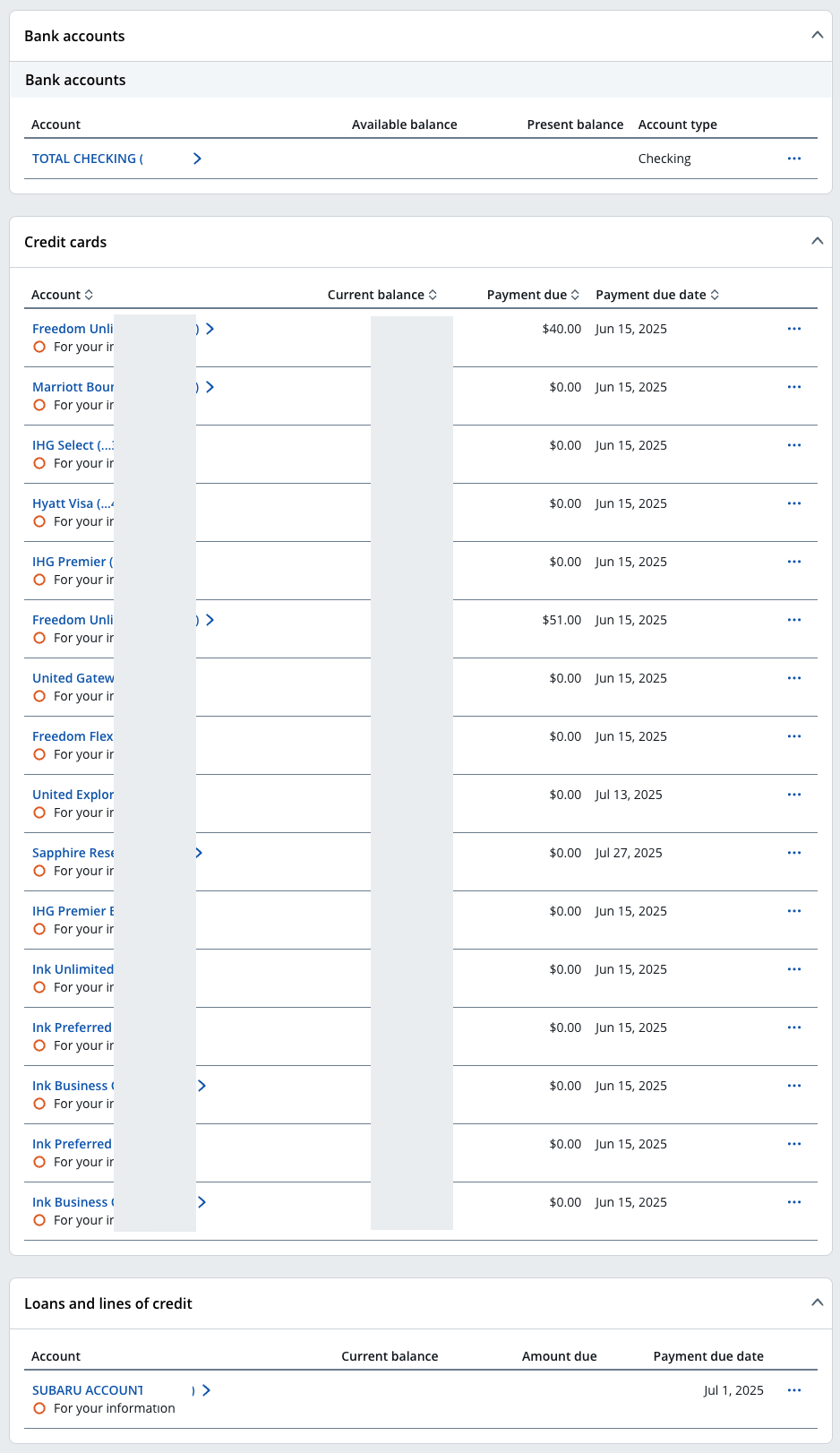Click the Jul 13, 2025 due date
The image size is (840, 1453).
(x=629, y=795)
